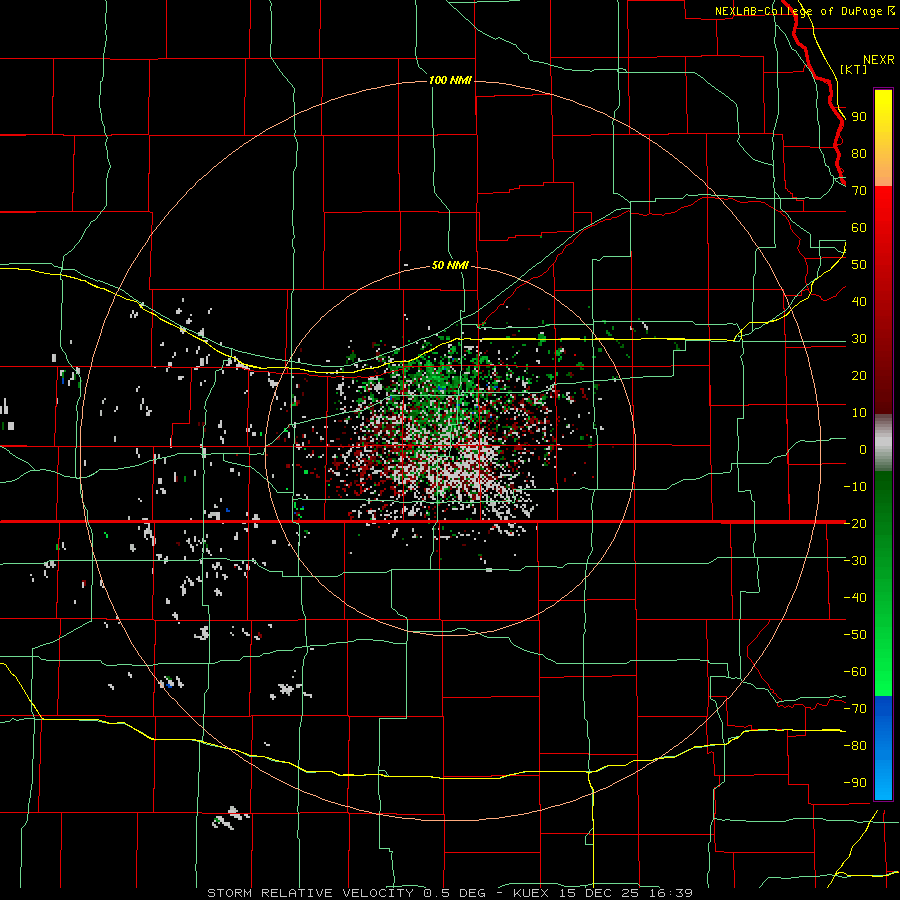
Task: Select the 70 value on velocity scale
Action: pos(859,191)
